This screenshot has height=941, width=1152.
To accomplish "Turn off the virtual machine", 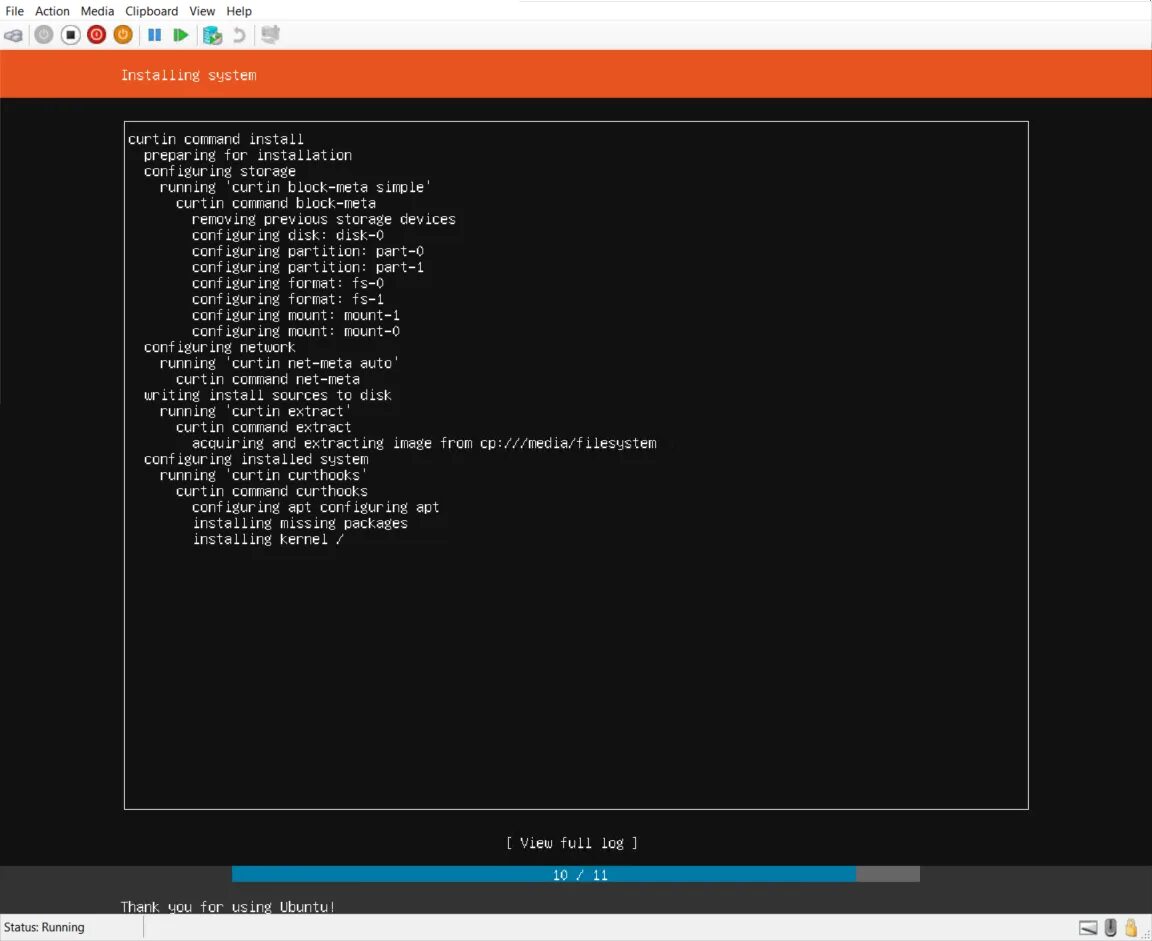I will coord(71,34).
